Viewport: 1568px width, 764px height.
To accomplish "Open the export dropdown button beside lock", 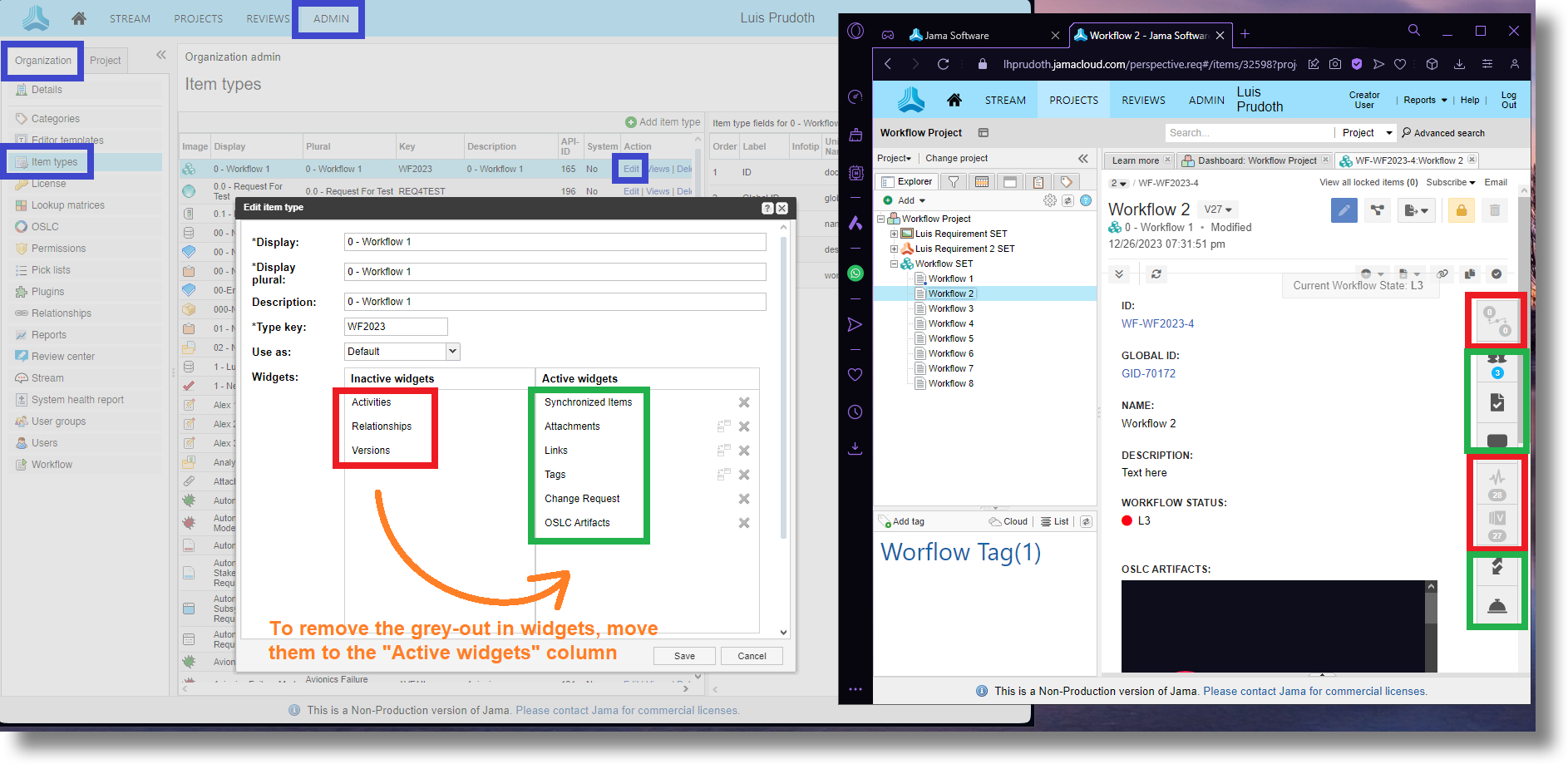I will coord(1415,210).
